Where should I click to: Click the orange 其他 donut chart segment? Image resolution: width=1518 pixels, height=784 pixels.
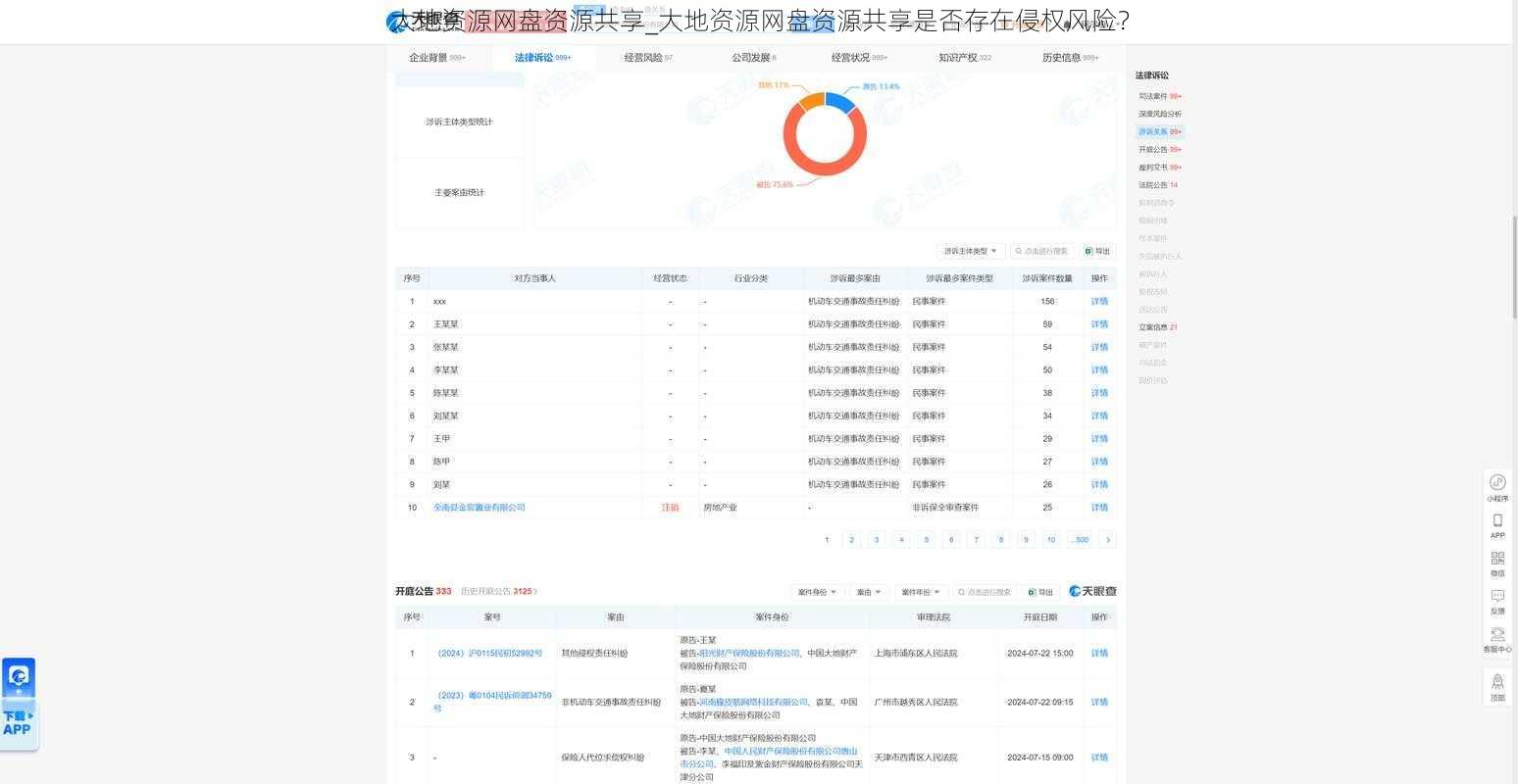coord(812,100)
